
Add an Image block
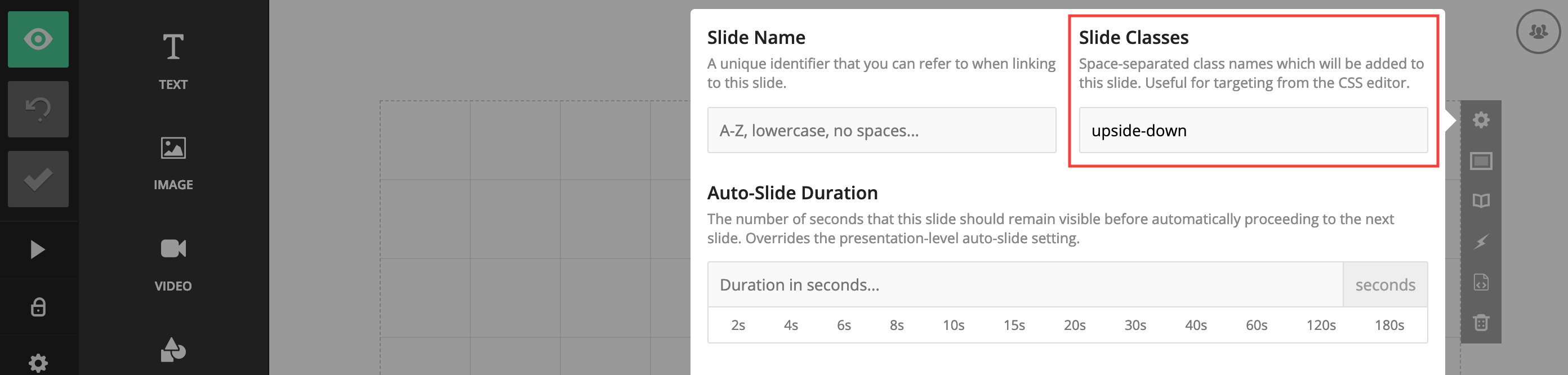click(x=173, y=163)
